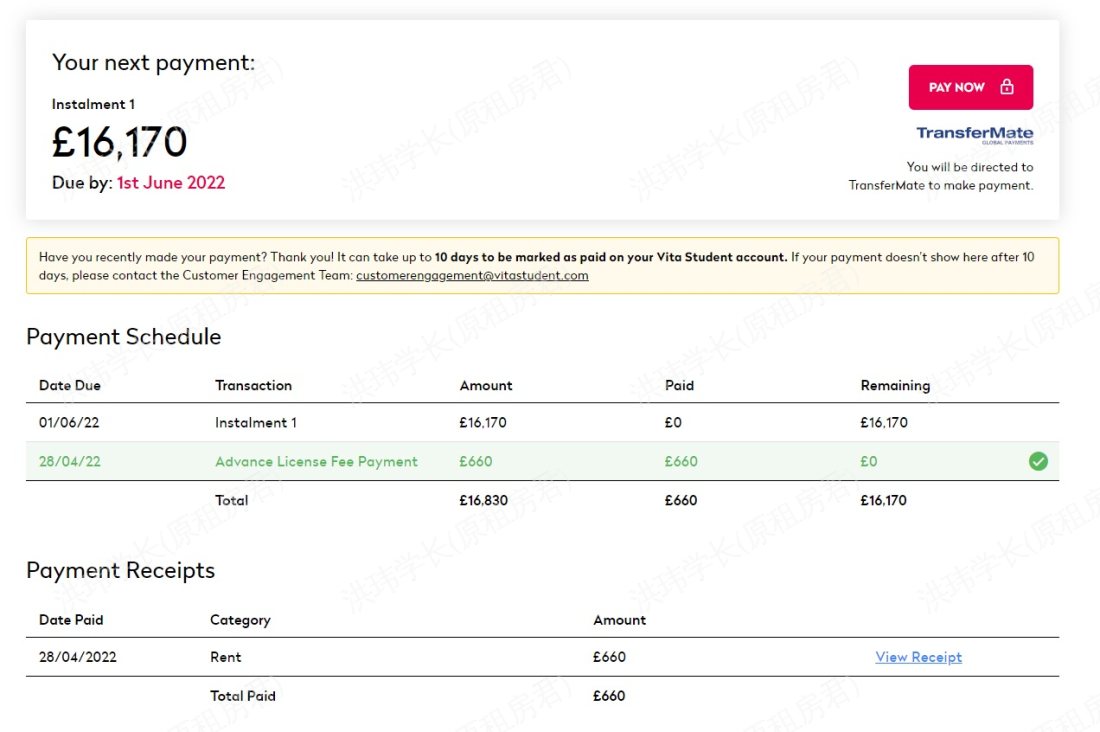Screen dimensions: 1100x732
Task: Click the £16,830 total amount
Action: point(483,500)
